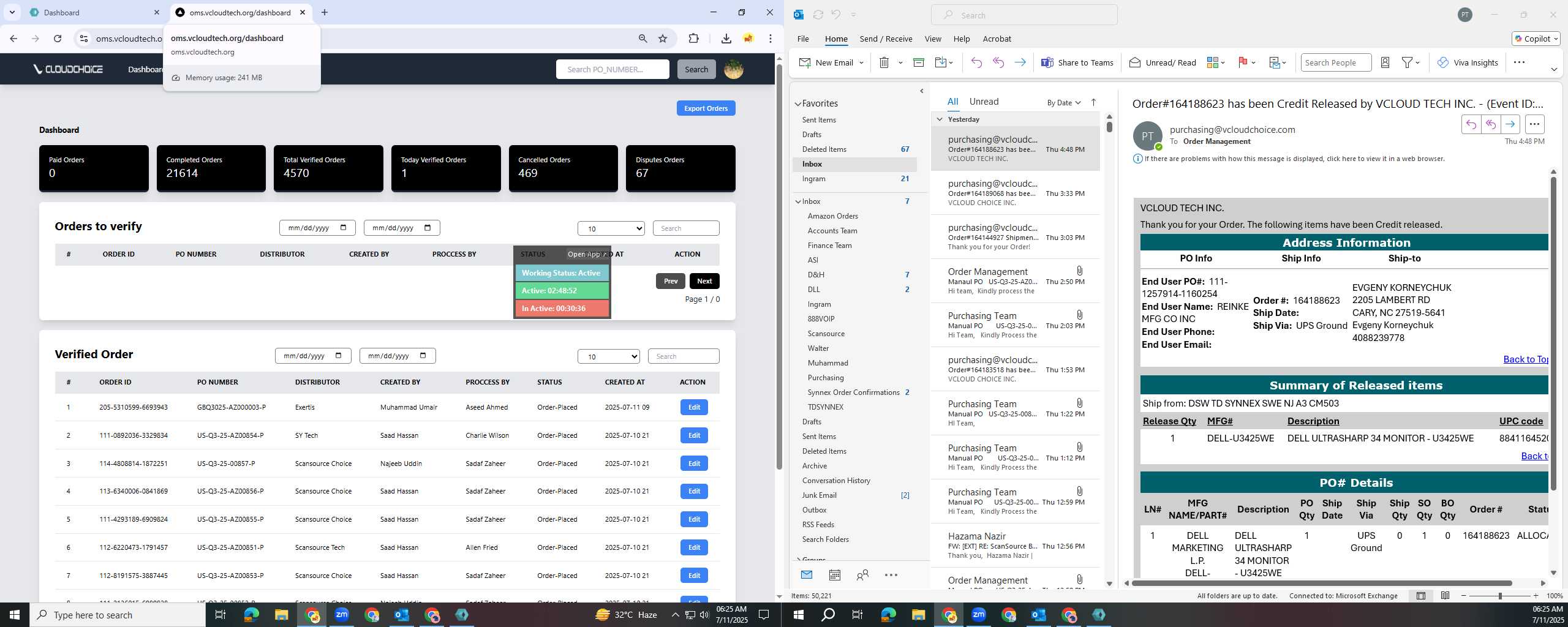Open the By Date sort dropdown
This screenshot has width=1568, height=627.
click(x=1063, y=102)
